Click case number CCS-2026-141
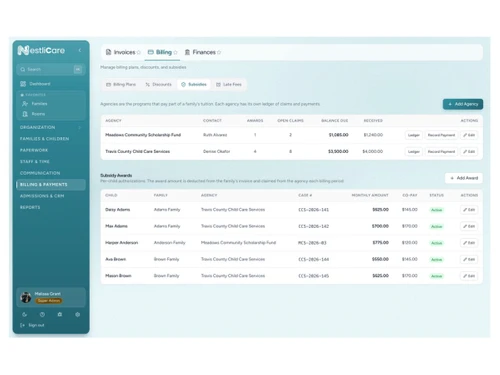 tap(313, 210)
